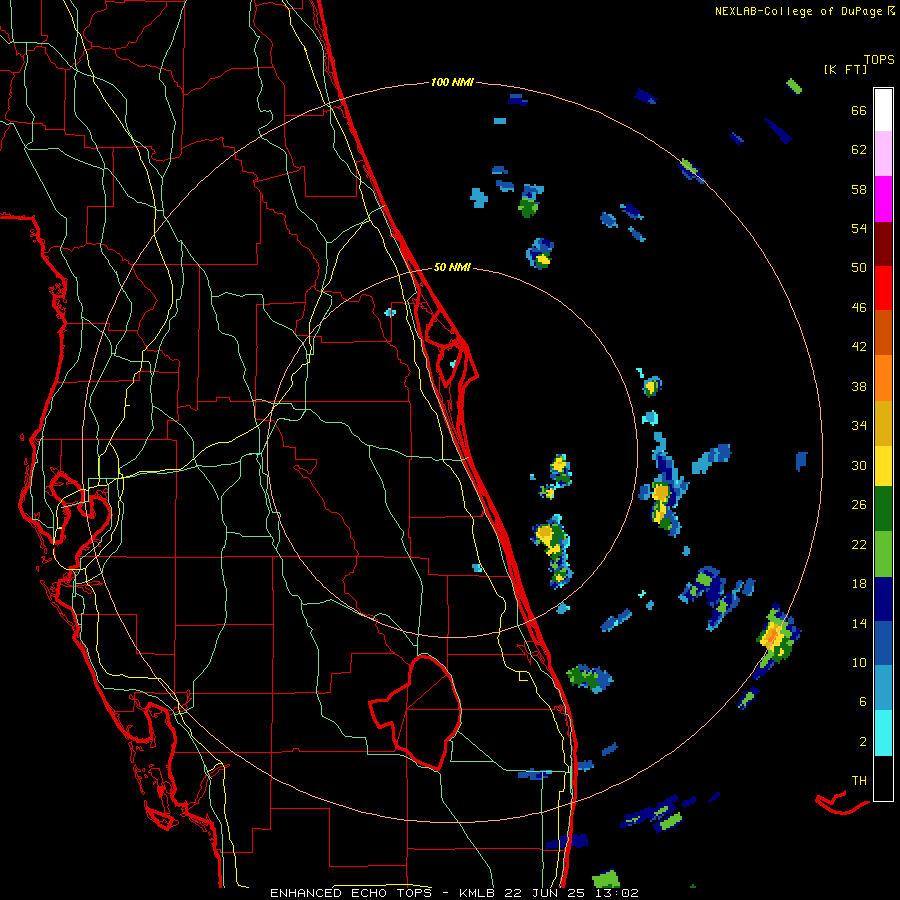The height and width of the screenshot is (900, 900).
Task: Click the white swatch in the tops legend
Action: (x=883, y=110)
